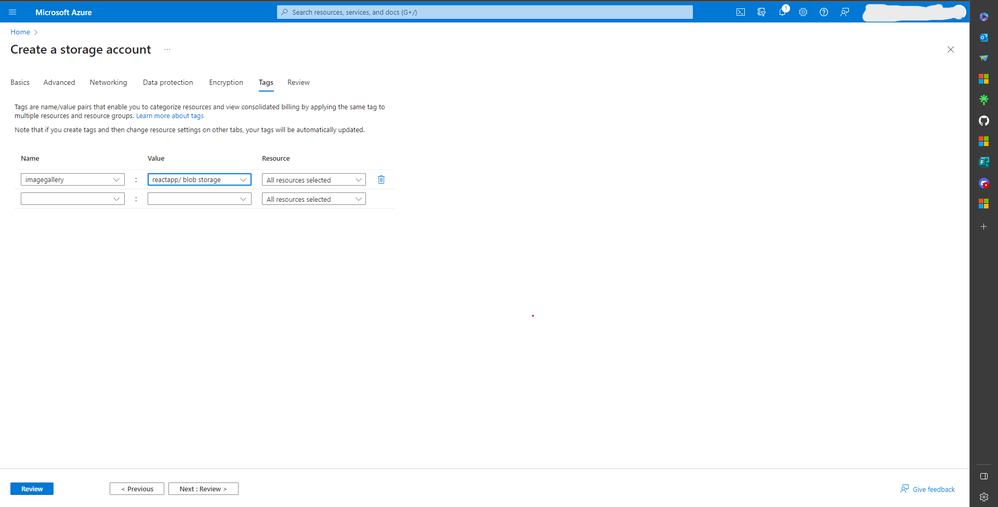Follow the Learn more about tags link
This screenshot has width=998, height=507.
170,116
